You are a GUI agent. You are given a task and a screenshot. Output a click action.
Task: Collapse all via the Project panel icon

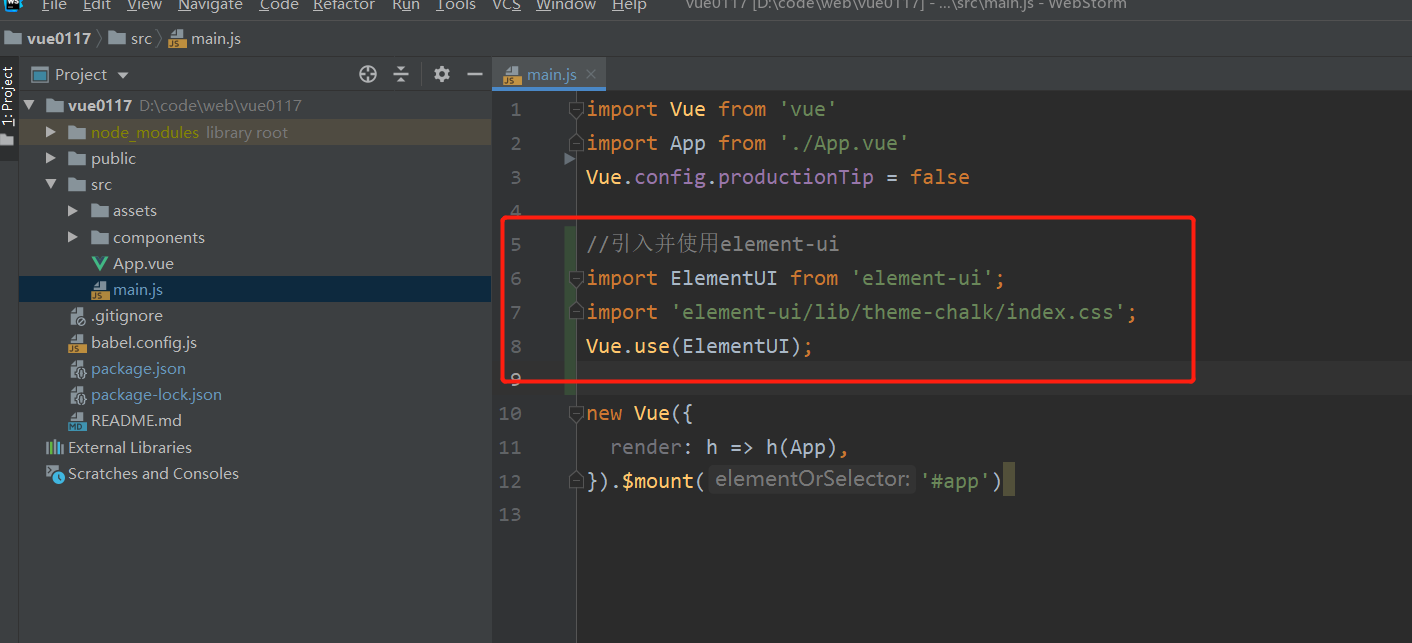click(x=401, y=74)
